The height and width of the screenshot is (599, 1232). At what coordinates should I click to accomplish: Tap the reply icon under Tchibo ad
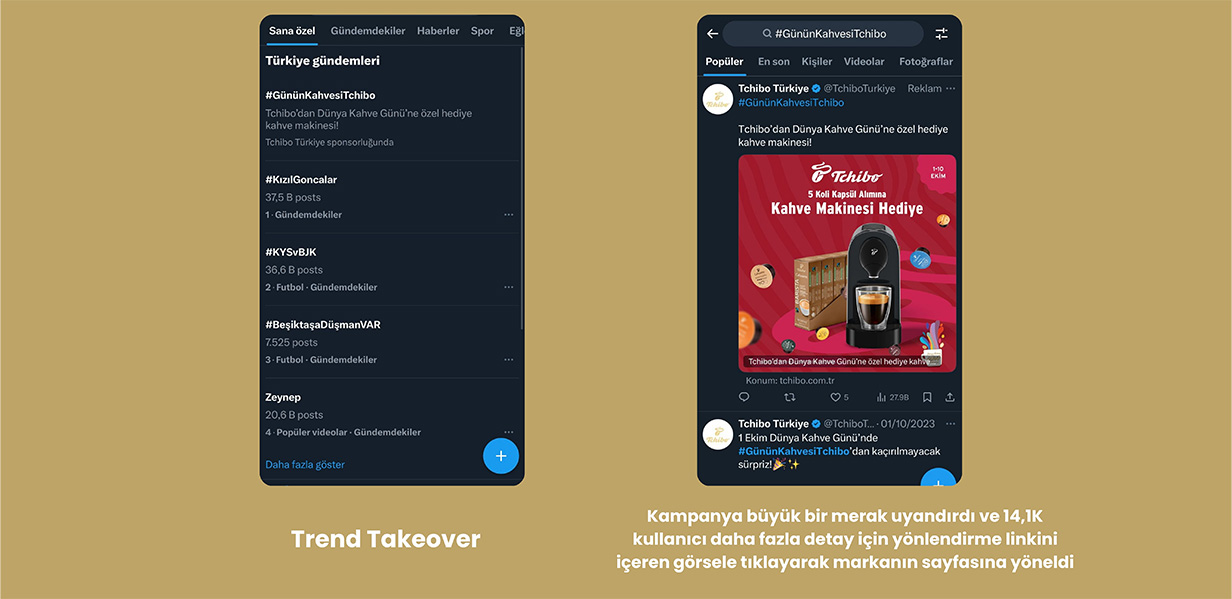click(744, 397)
